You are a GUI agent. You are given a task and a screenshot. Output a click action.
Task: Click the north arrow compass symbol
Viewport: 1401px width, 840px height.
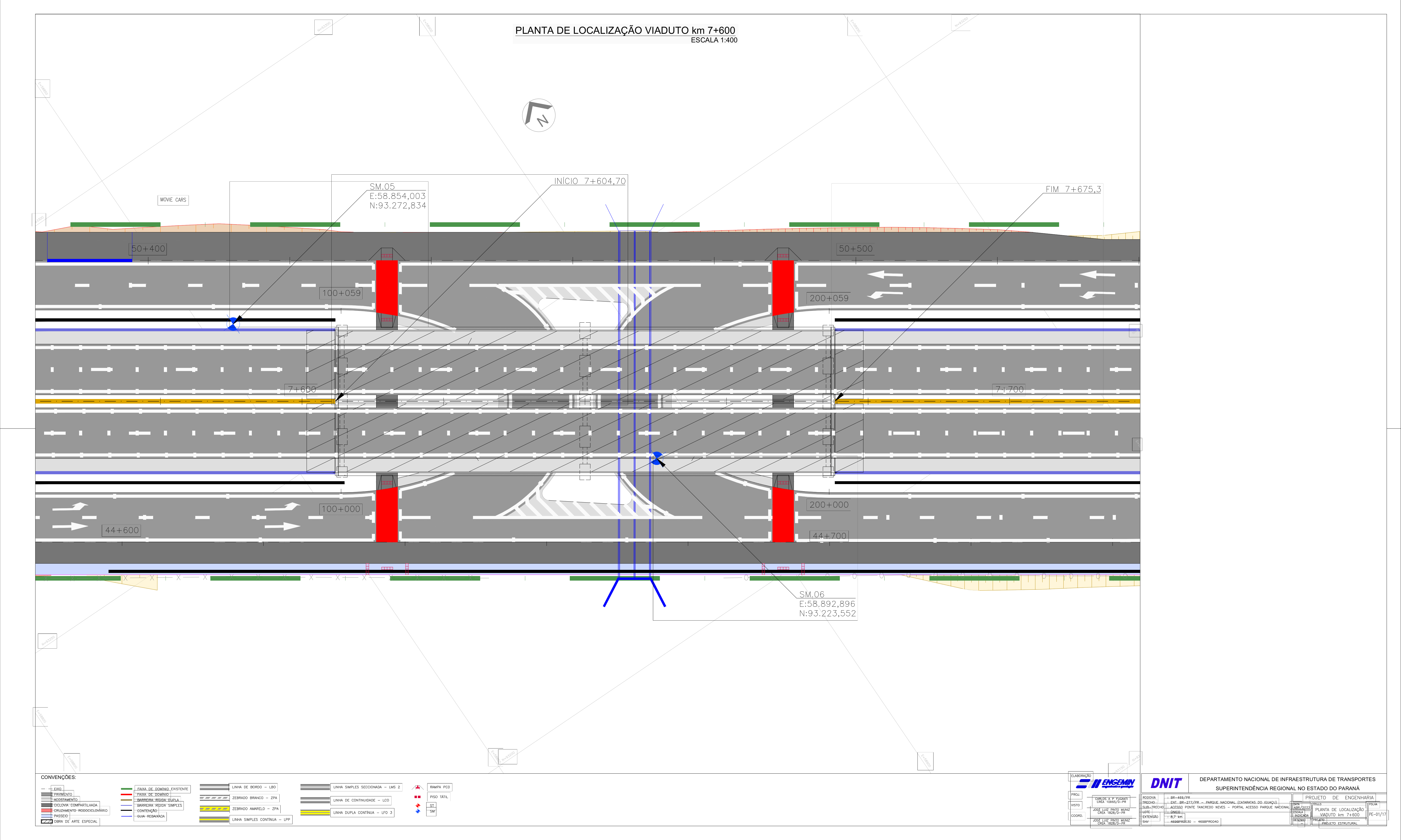(538, 115)
